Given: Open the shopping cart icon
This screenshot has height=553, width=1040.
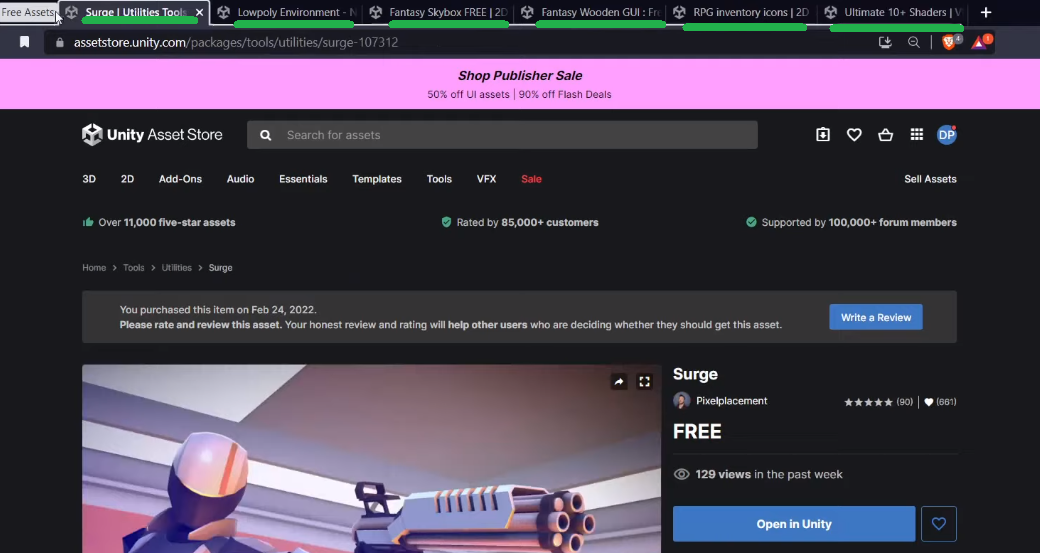Looking at the screenshot, I should (885, 135).
